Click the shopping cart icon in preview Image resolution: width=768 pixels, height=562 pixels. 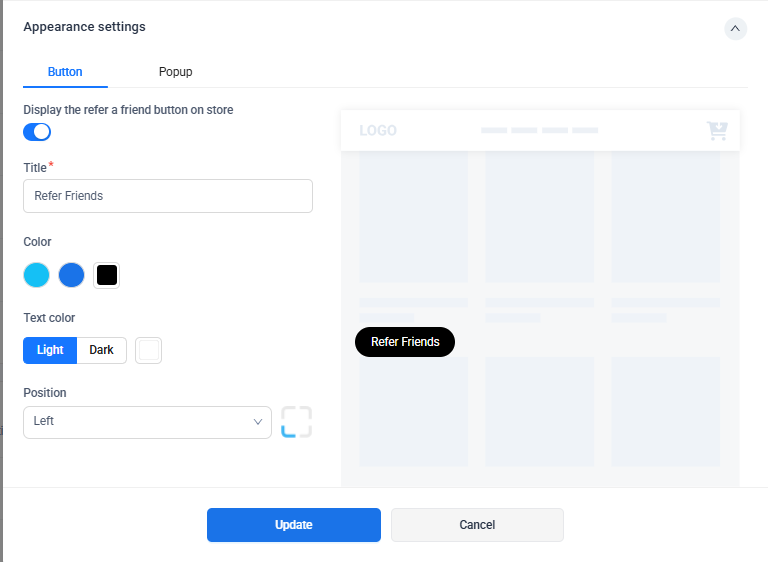click(x=716, y=131)
